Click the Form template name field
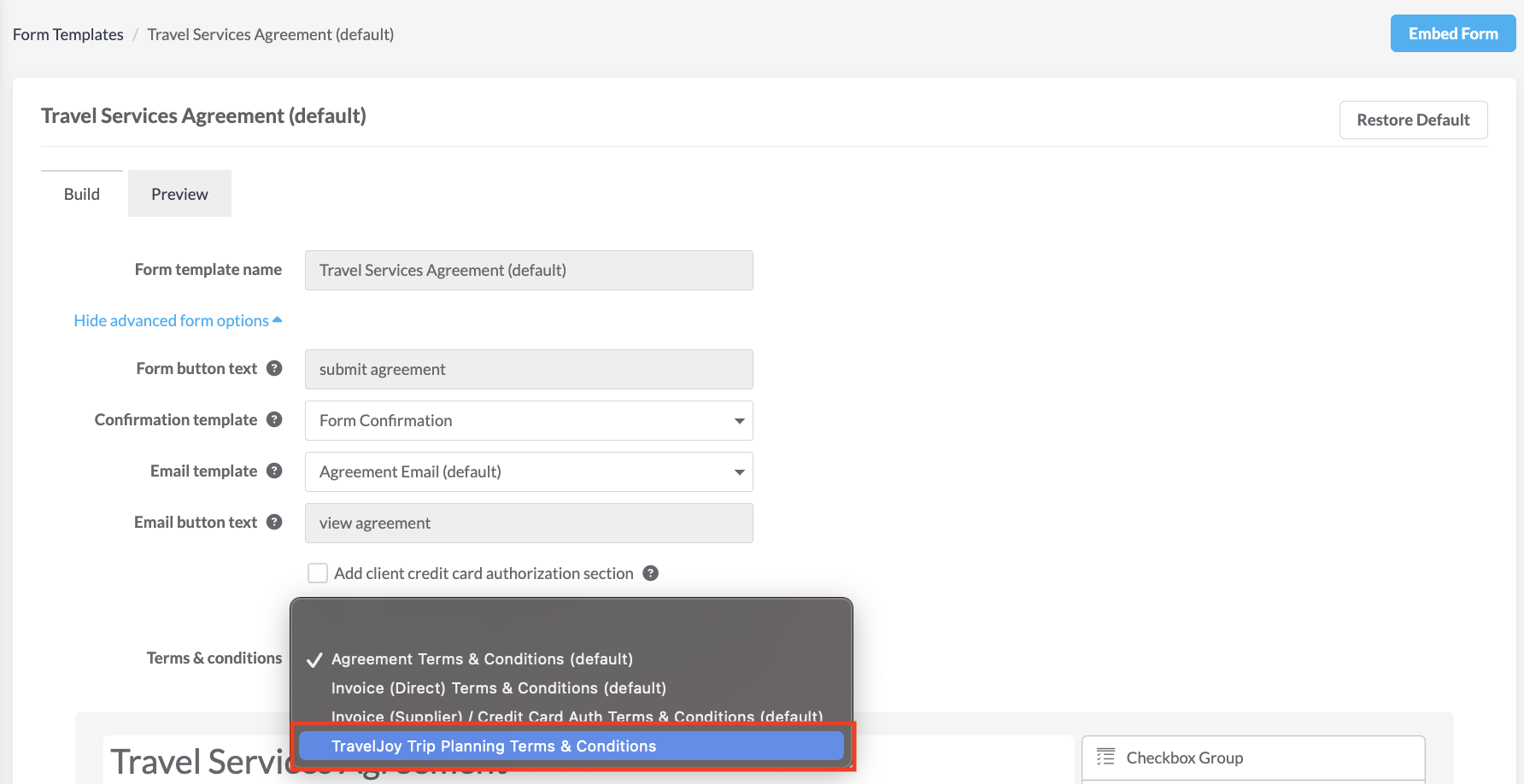 [529, 270]
